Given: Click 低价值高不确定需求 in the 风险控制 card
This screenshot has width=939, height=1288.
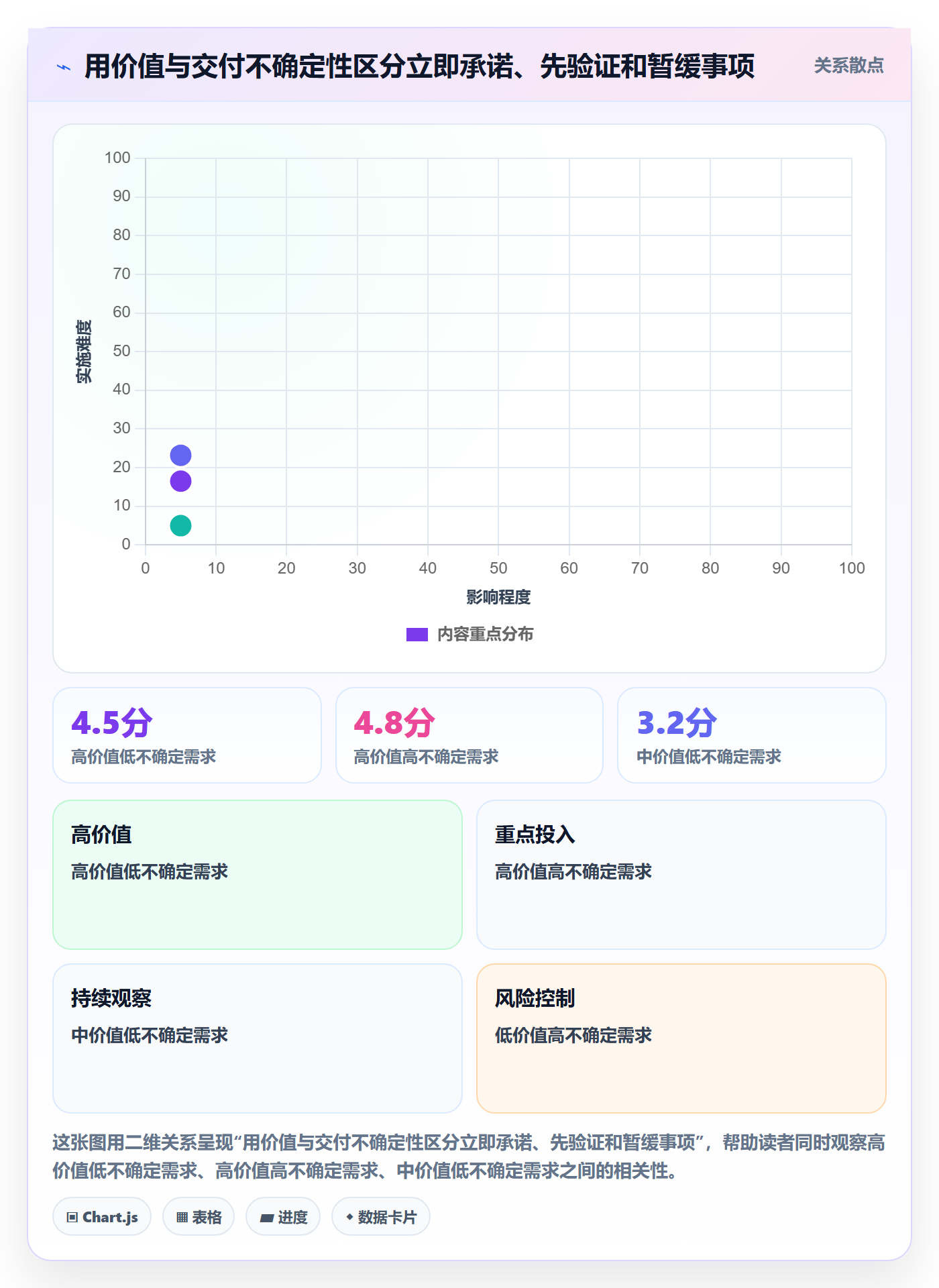Looking at the screenshot, I should (x=573, y=1035).
